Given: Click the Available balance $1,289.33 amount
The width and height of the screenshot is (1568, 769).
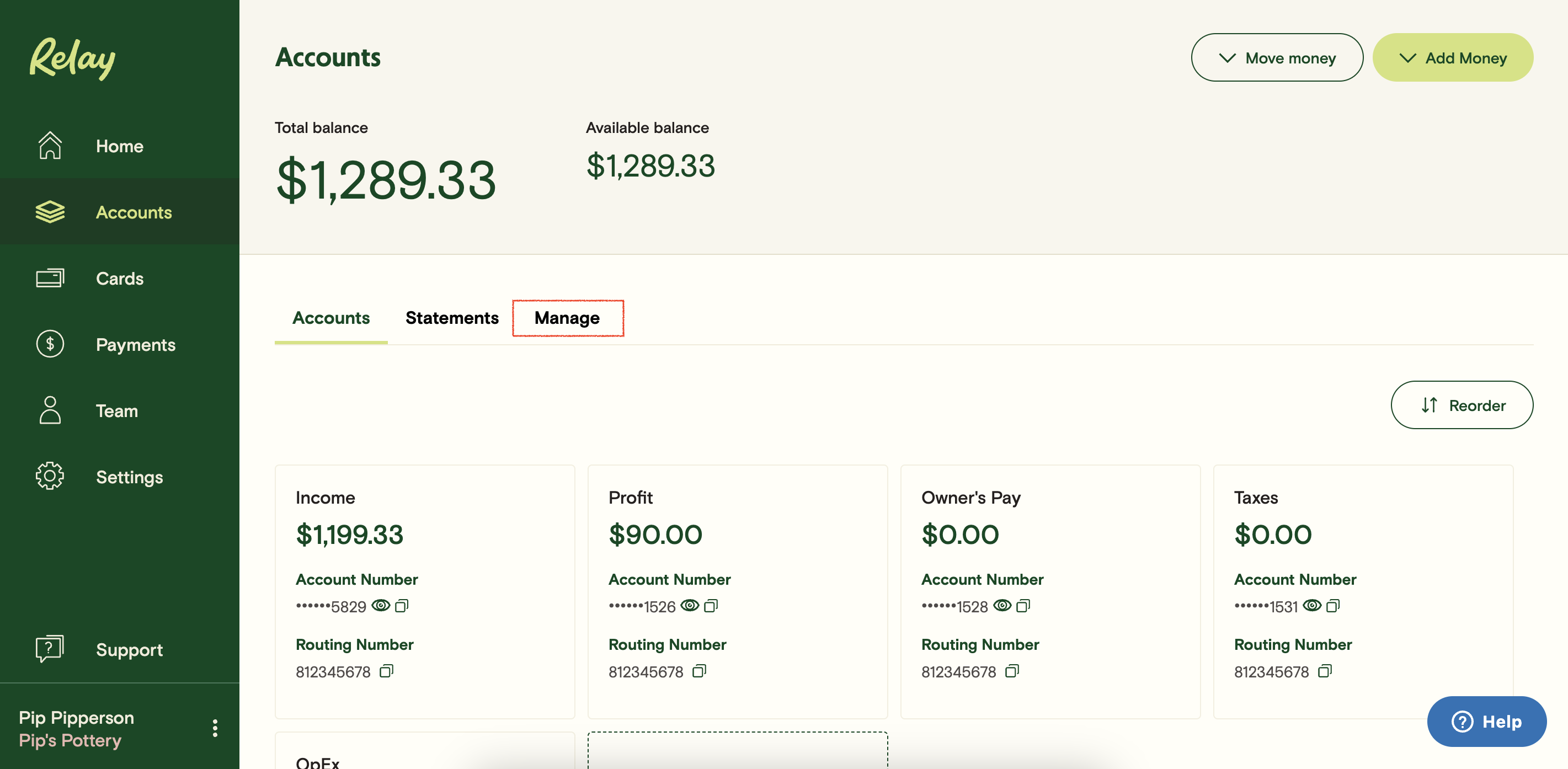Looking at the screenshot, I should coord(650,165).
